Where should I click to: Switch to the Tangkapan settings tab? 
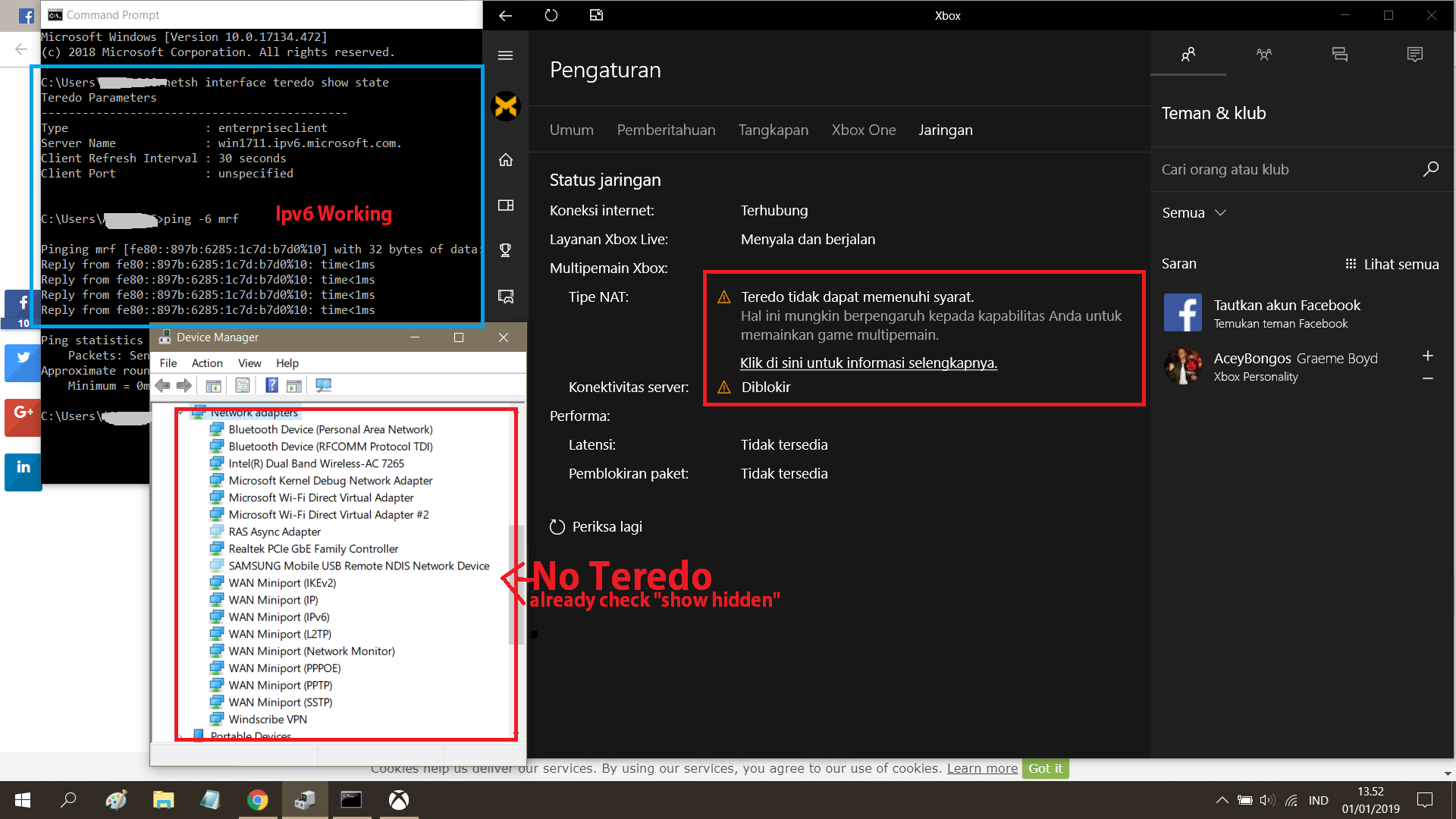tap(773, 130)
